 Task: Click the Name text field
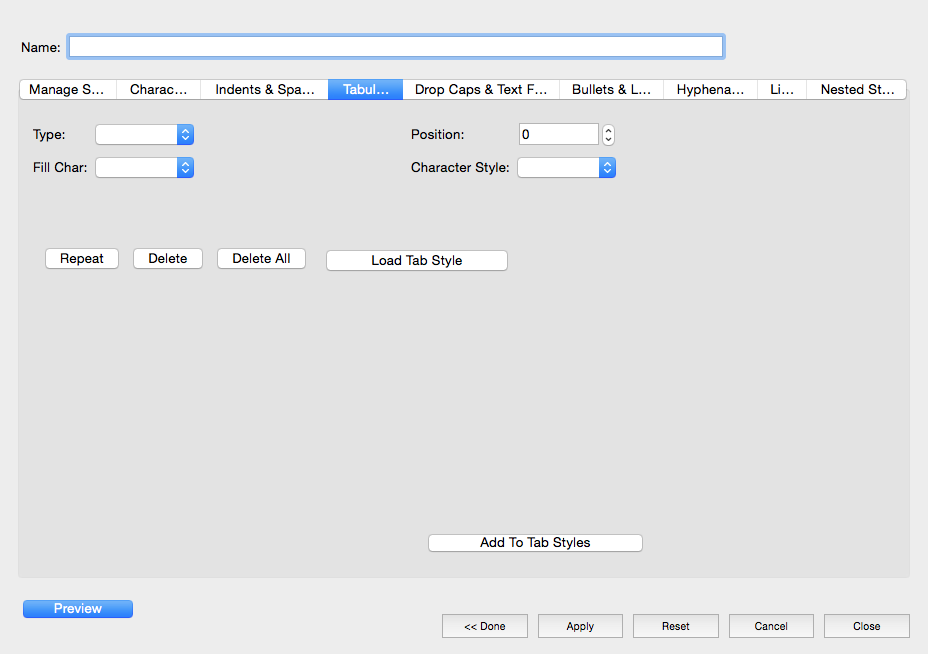tap(395, 47)
